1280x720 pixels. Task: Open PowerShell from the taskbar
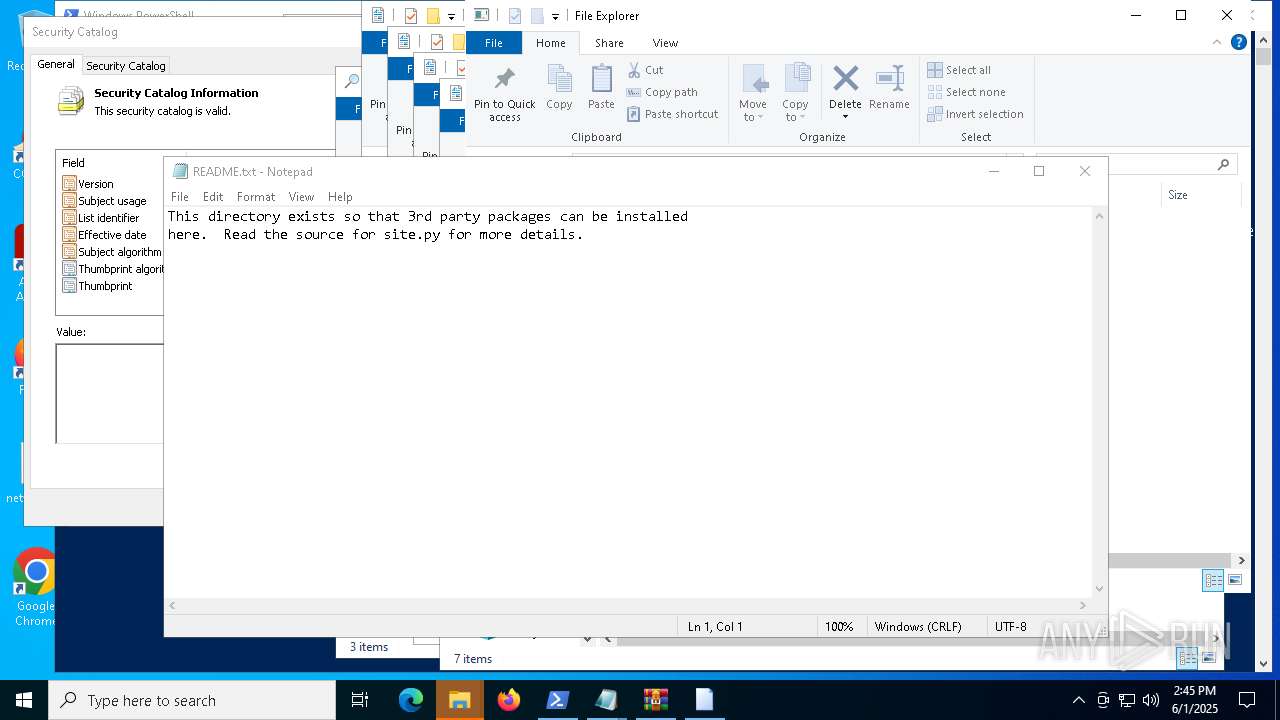click(x=558, y=700)
